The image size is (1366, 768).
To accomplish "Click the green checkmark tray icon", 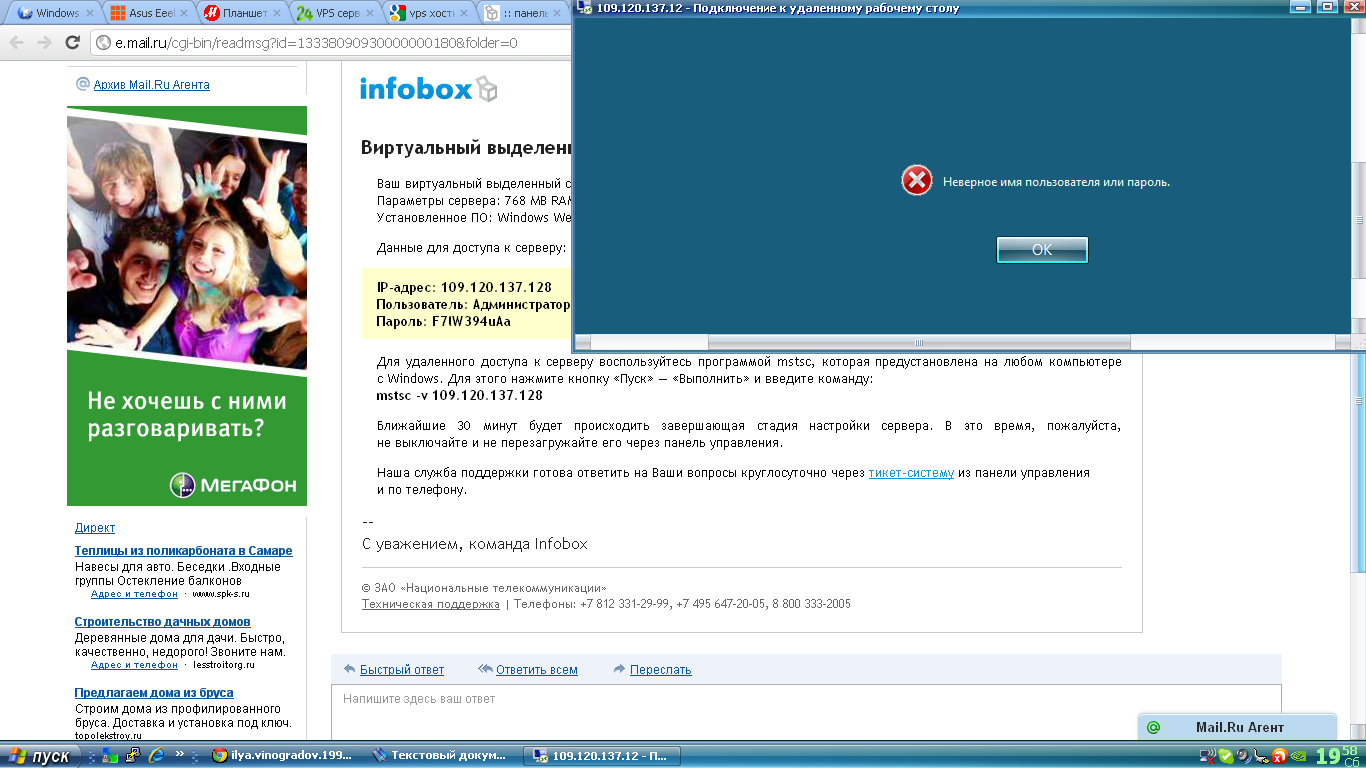I will pos(1226,756).
